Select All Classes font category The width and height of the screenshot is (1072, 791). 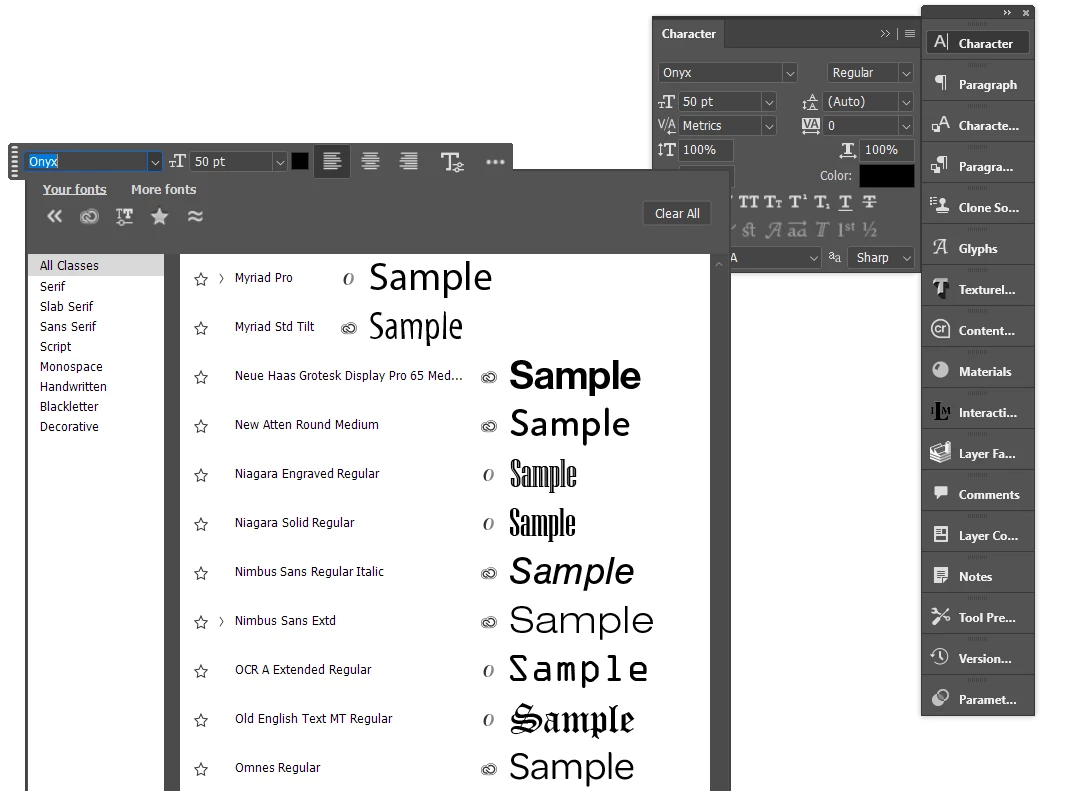[96, 265]
